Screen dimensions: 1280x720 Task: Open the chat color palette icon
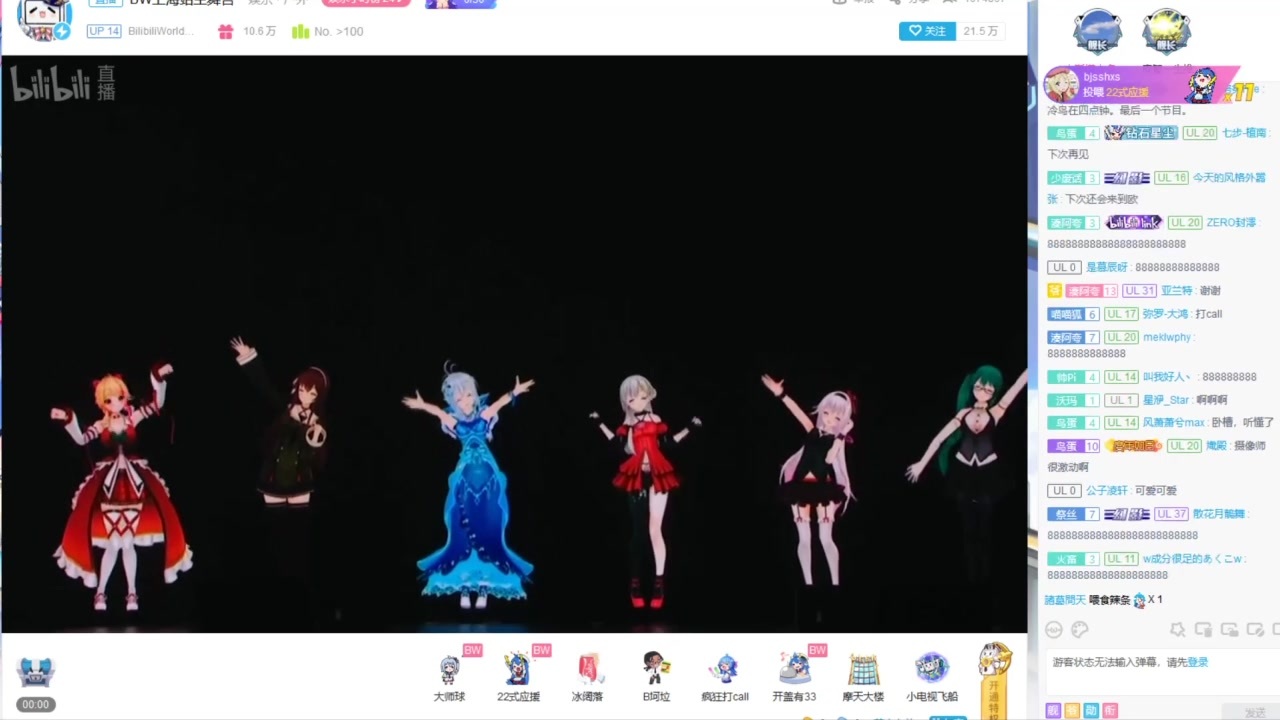click(1080, 629)
